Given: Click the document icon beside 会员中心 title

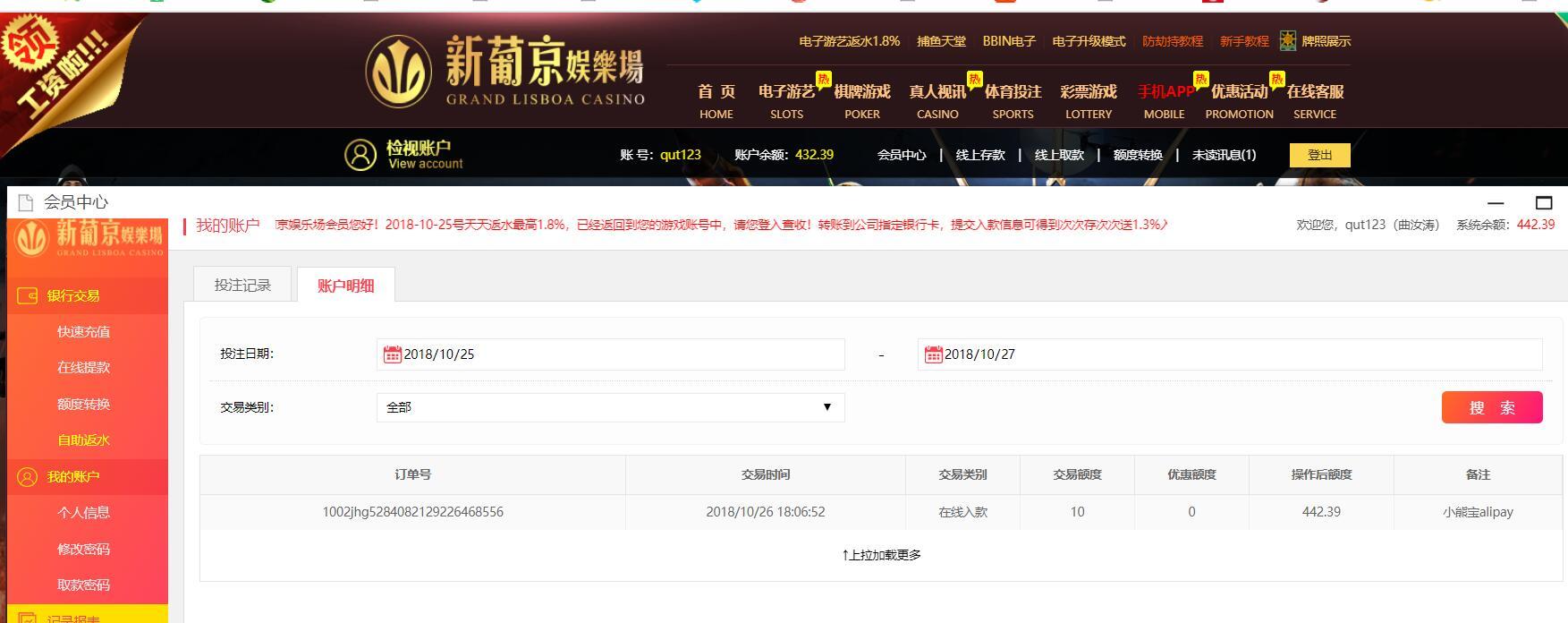Looking at the screenshot, I should [26, 202].
